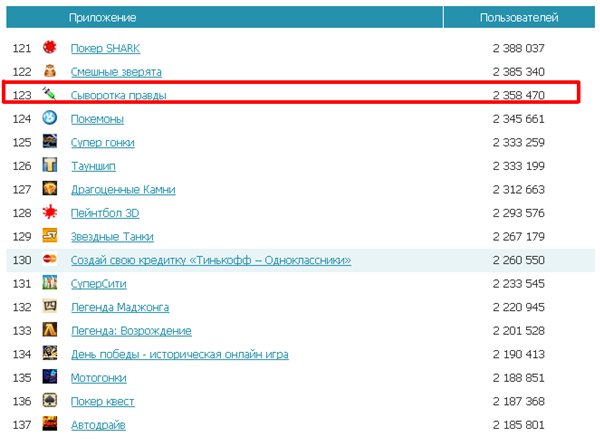Image resolution: width=600 pixels, height=439 pixels.
Task: Click the Покер квест spade icon
Action: (x=50, y=401)
